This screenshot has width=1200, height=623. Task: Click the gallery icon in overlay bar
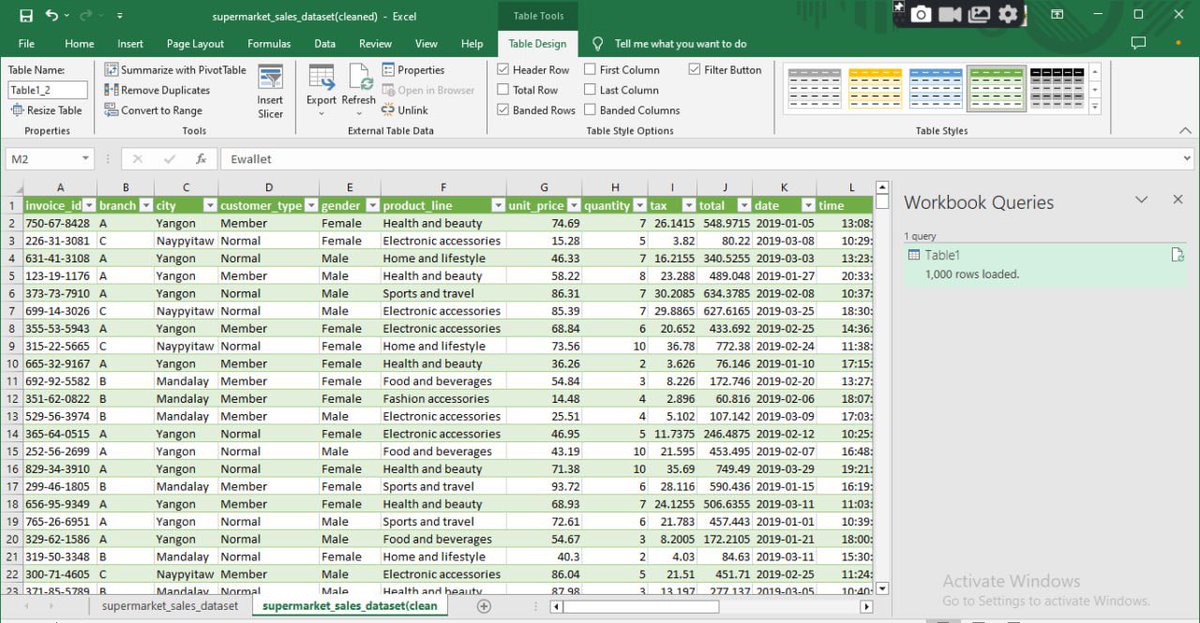[980, 14]
